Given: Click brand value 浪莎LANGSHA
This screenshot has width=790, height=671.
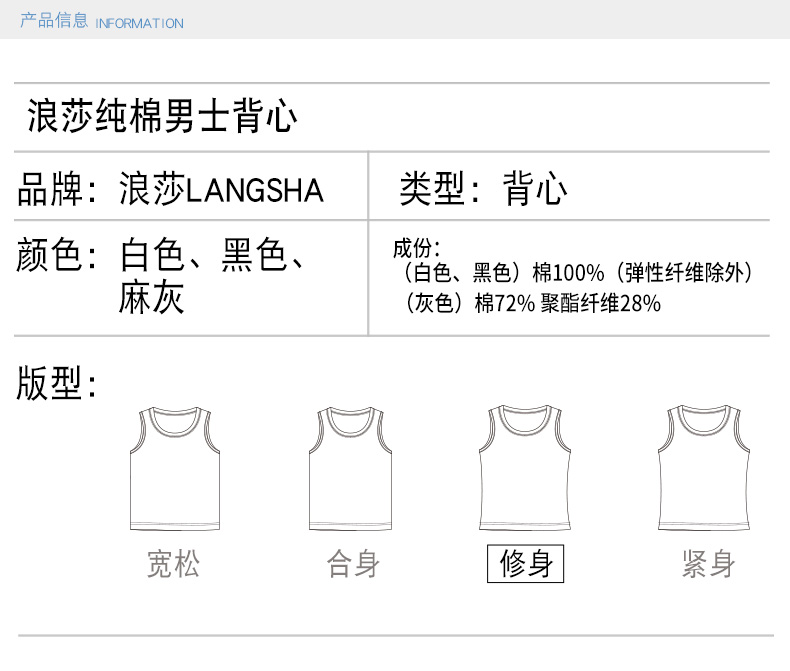Looking at the screenshot, I should point(221,189).
